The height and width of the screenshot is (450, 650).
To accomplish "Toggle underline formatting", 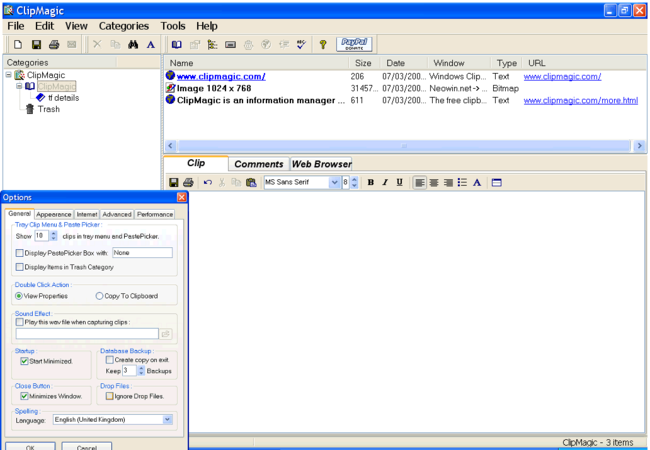I will [399, 182].
